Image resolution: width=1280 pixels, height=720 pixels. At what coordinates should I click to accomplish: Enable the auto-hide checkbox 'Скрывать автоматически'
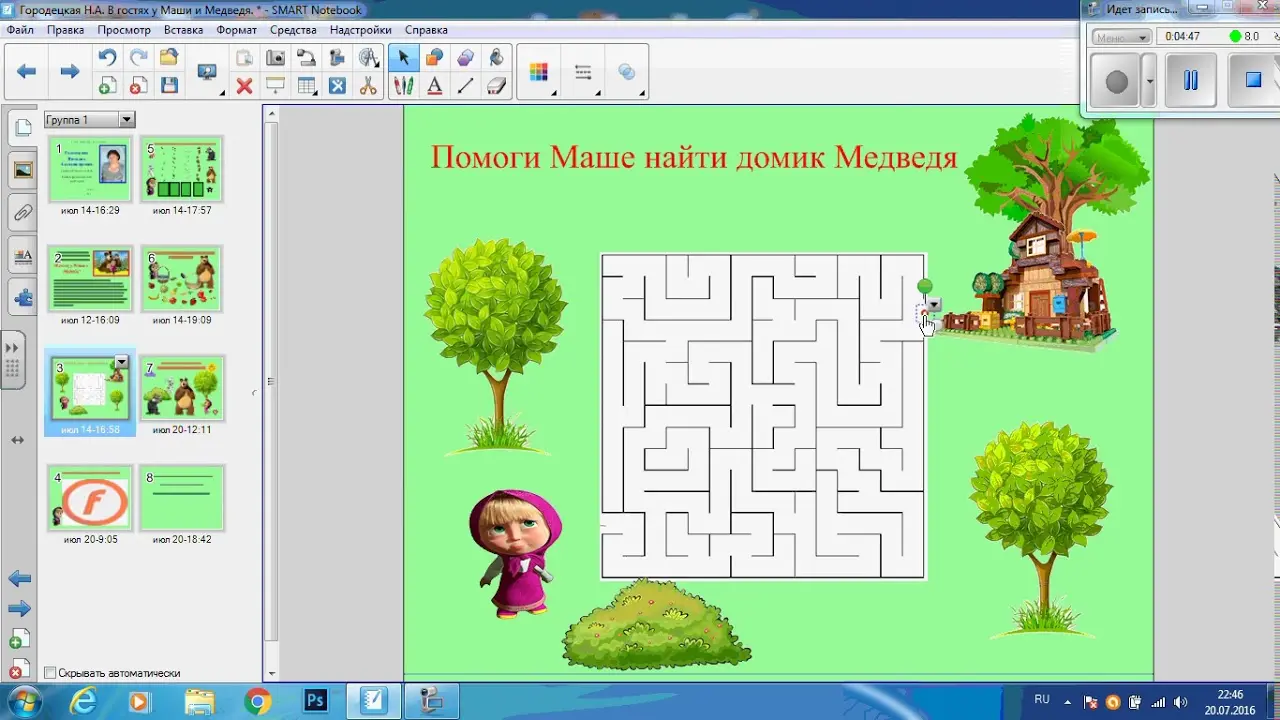(50, 673)
